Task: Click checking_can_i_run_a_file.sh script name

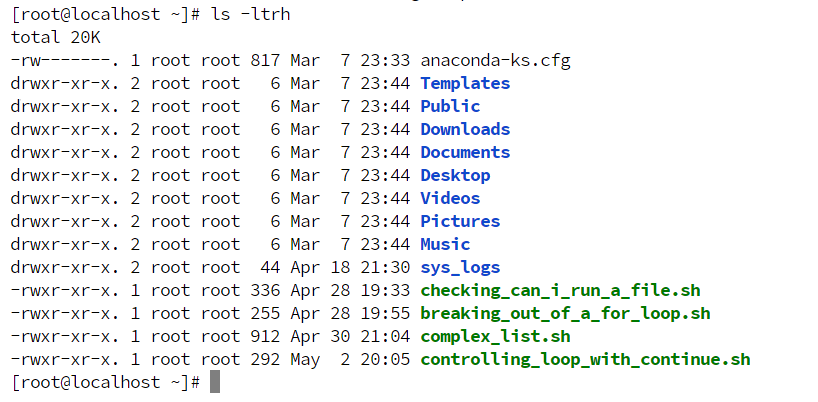Action: tap(560, 291)
